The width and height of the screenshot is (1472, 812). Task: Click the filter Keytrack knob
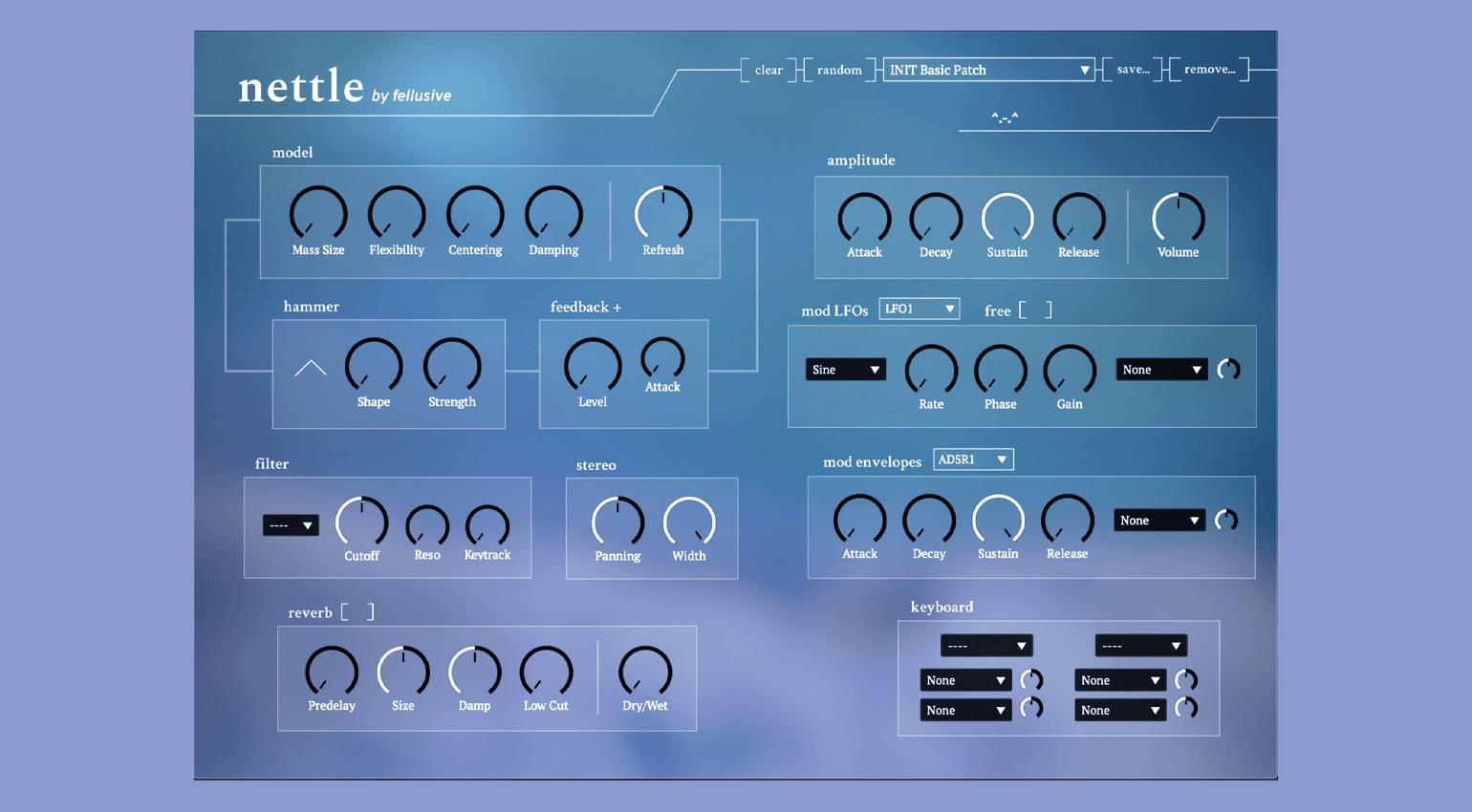click(487, 526)
